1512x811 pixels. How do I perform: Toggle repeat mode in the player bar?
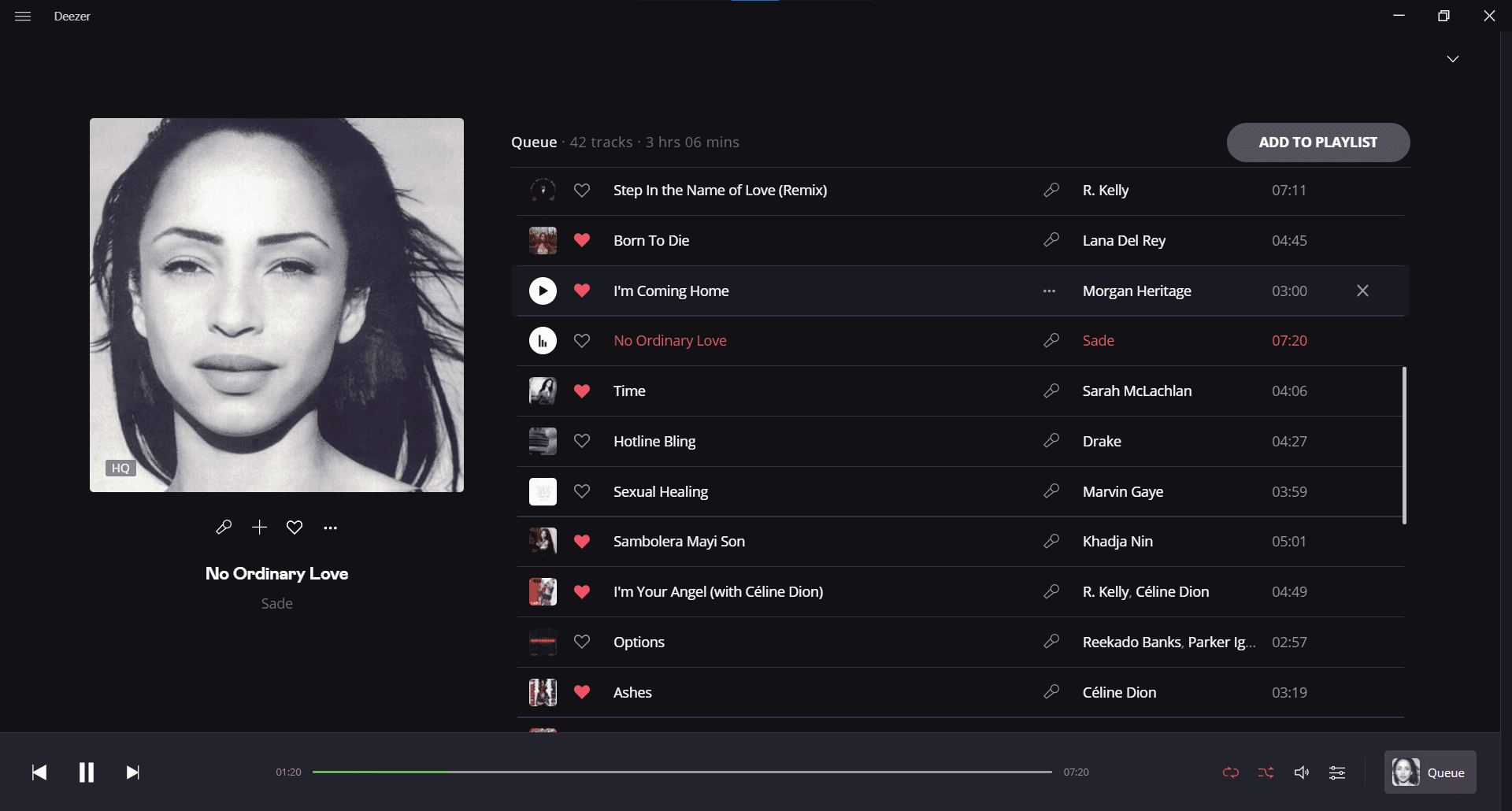pos(1231,772)
